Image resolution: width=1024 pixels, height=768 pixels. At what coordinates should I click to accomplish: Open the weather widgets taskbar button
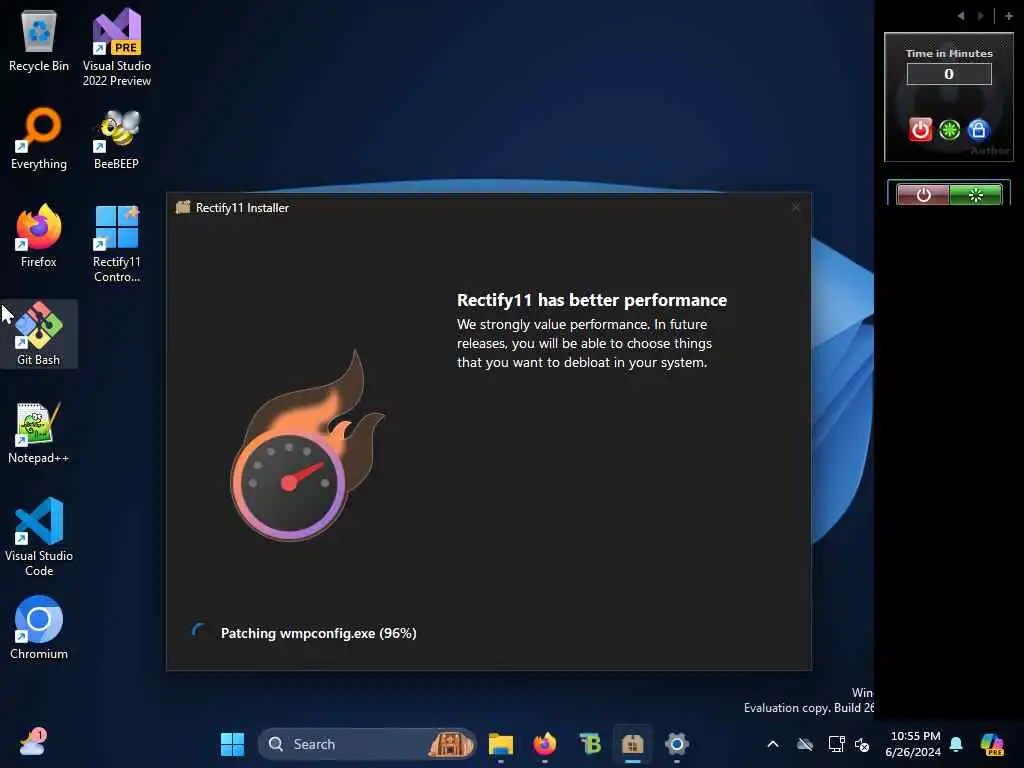pos(32,743)
